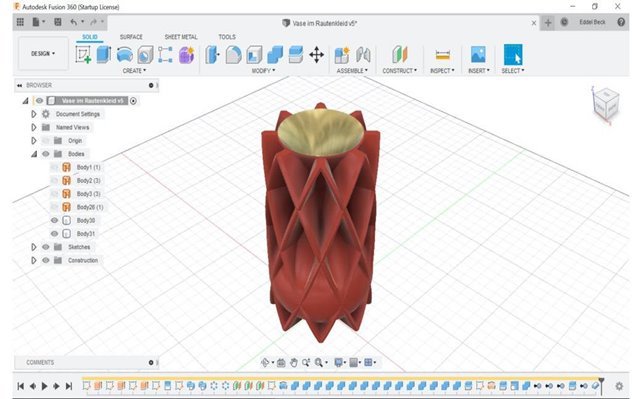The image size is (641, 399).
Task: Toggle visibility of the Sketches folder
Action: point(46,247)
